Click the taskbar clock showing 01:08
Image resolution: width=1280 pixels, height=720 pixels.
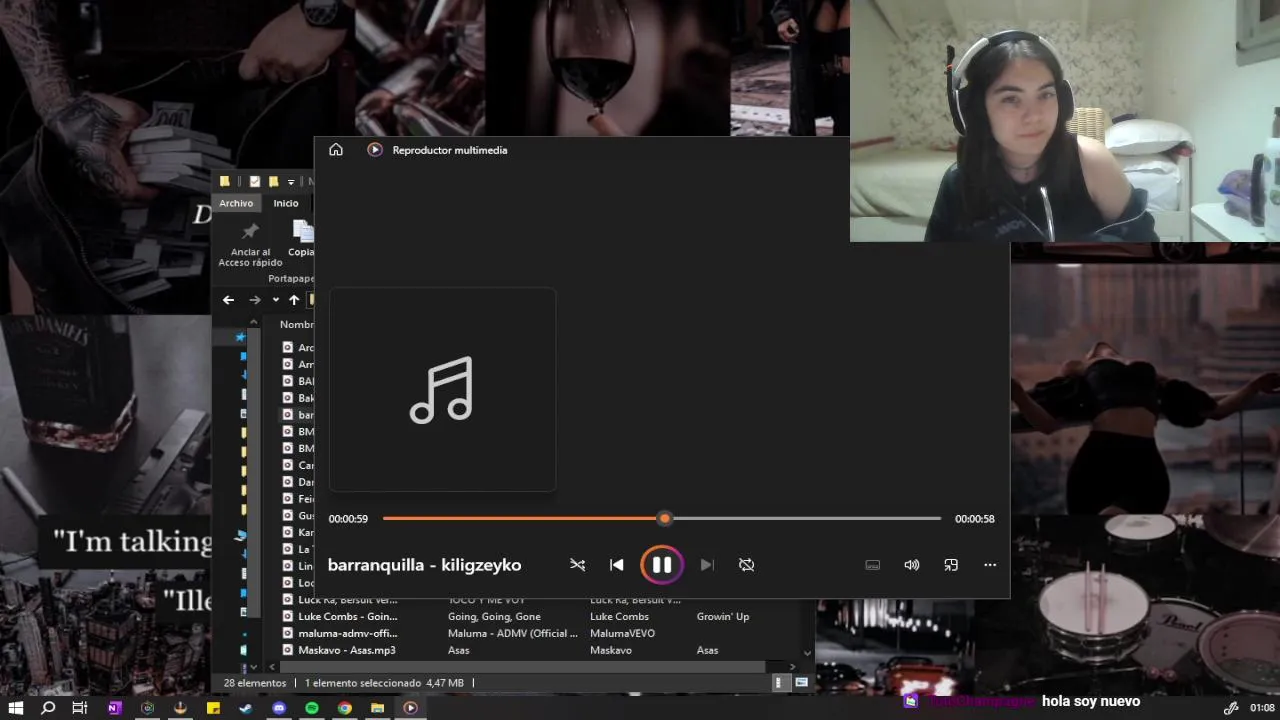click(x=1261, y=708)
